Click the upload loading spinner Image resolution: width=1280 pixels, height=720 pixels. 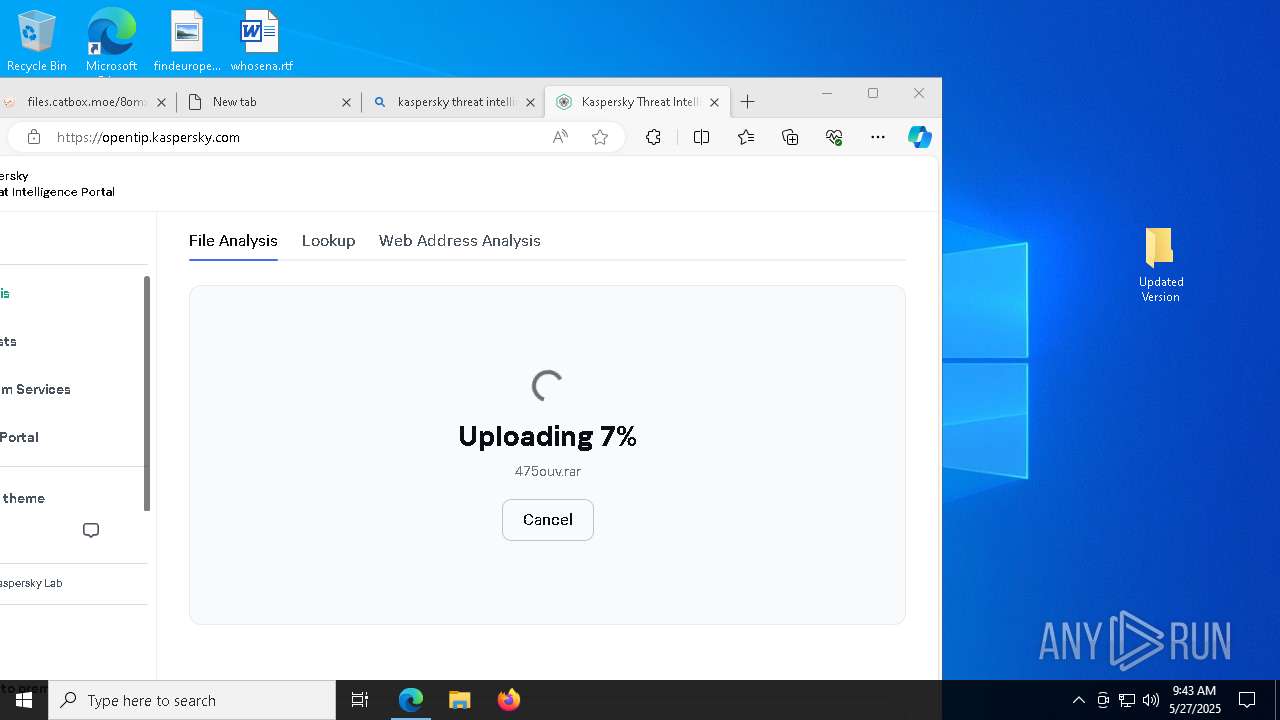(547, 386)
